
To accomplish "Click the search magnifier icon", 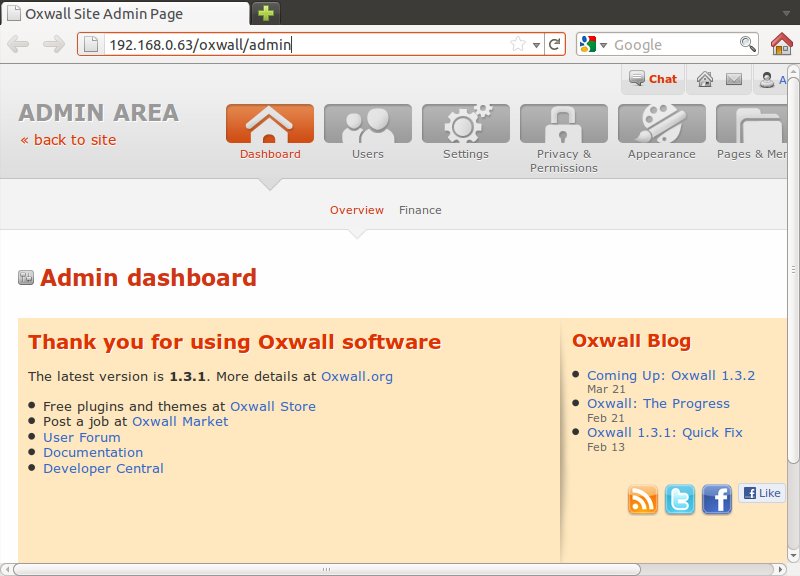I will pyautogui.click(x=747, y=44).
